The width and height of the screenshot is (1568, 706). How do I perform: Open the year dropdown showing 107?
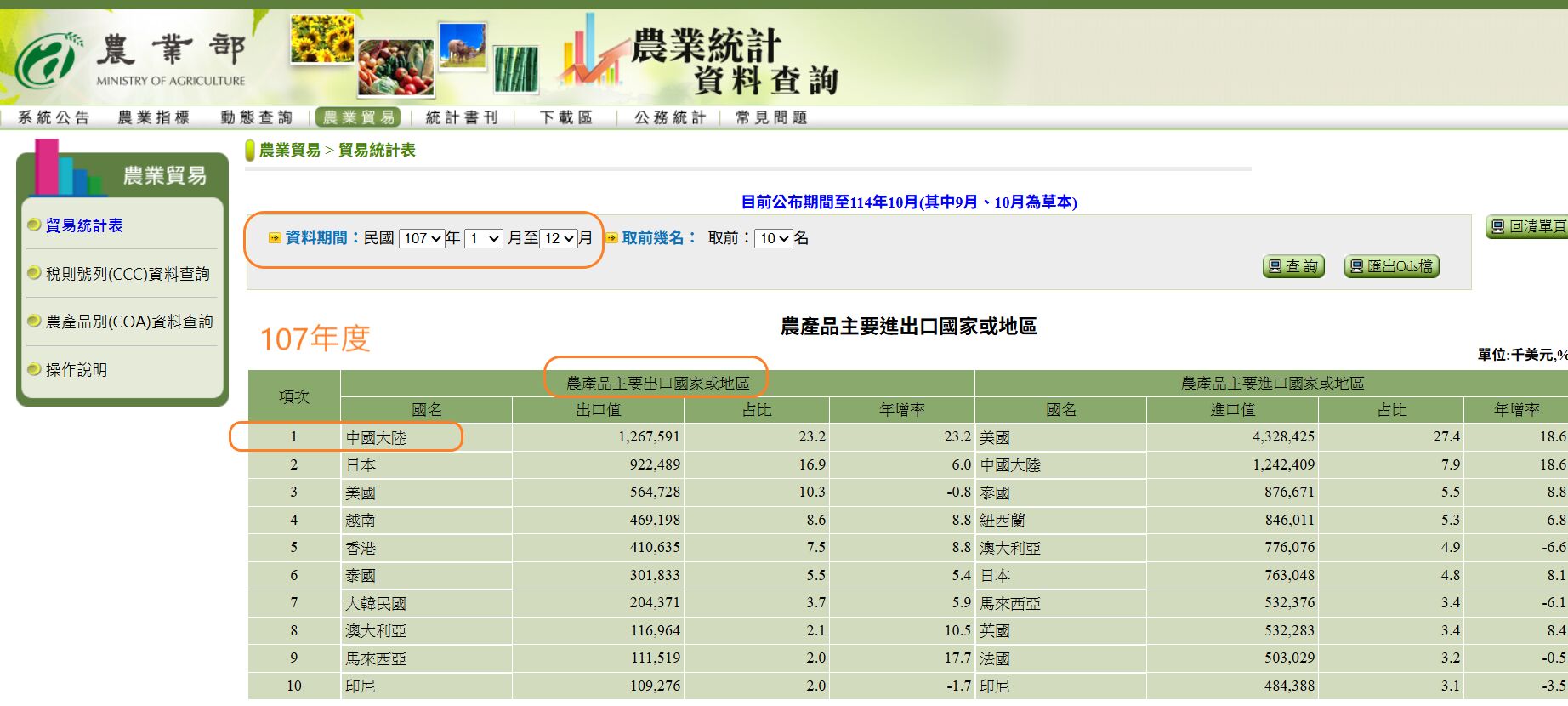coord(422,239)
